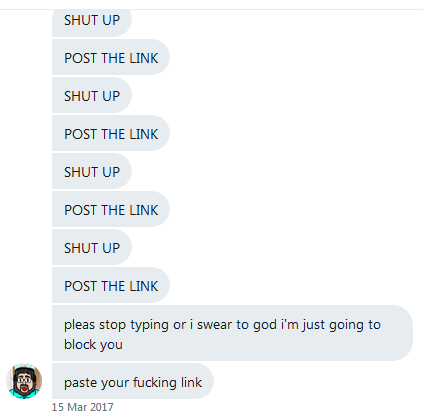
Task: Click the 15 Mar 2017 timestamp
Action: (x=82, y=407)
